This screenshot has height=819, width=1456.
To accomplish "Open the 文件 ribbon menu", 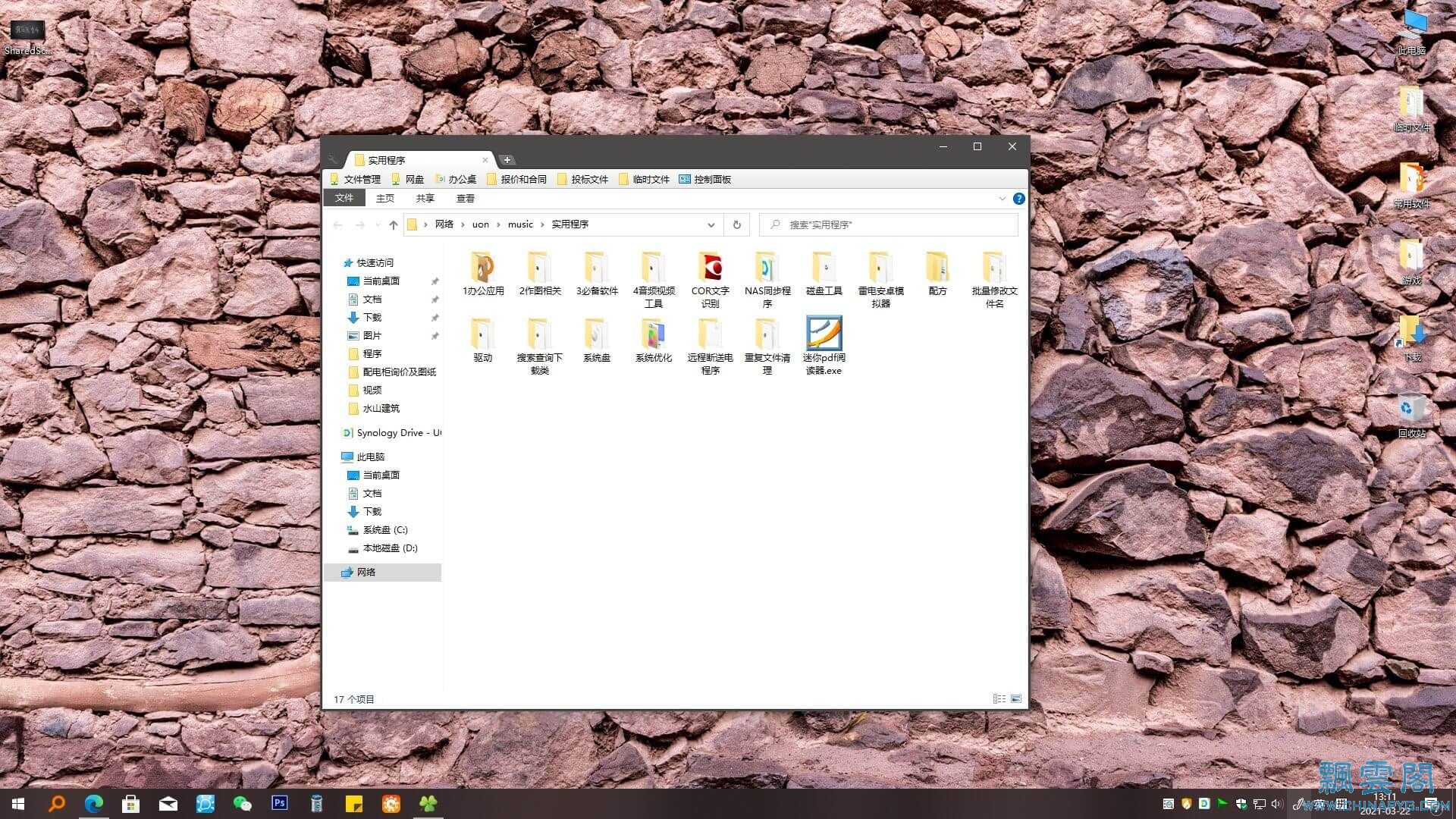I will pyautogui.click(x=344, y=198).
